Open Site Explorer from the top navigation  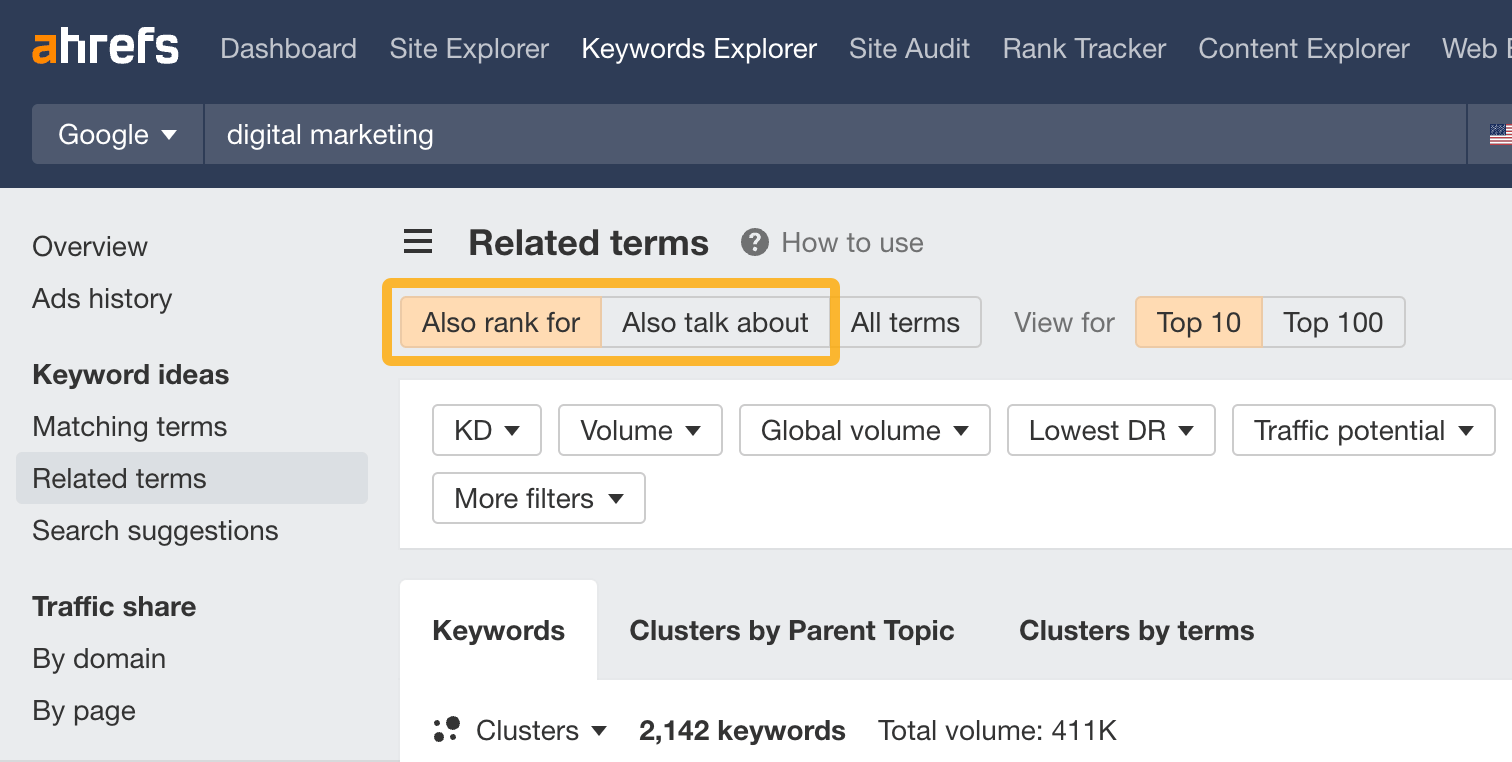[x=469, y=48]
